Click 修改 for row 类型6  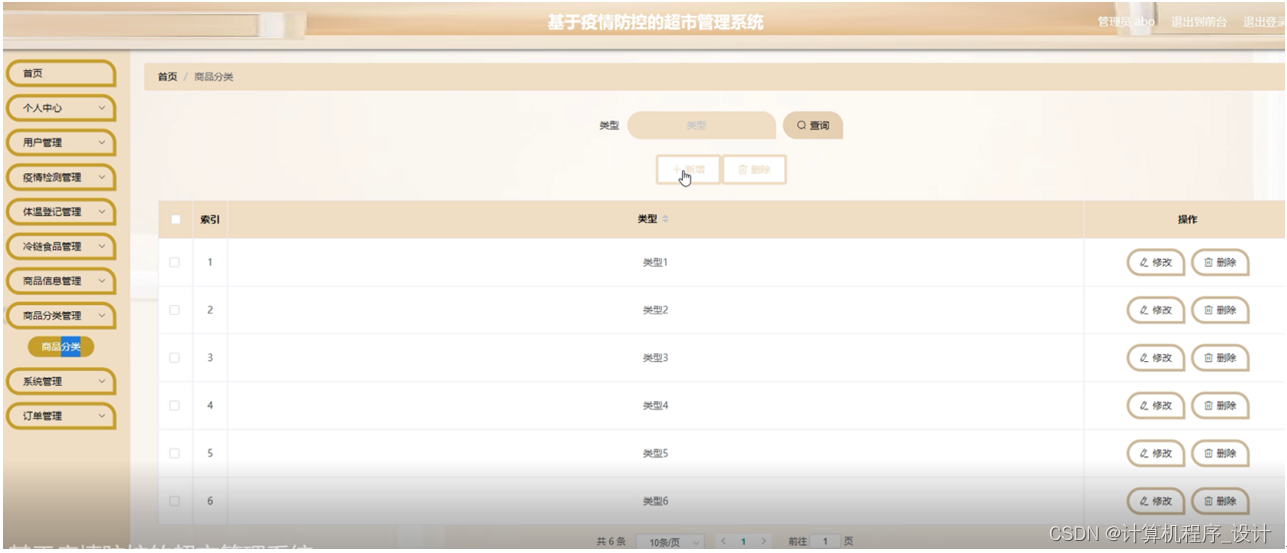tap(1156, 501)
